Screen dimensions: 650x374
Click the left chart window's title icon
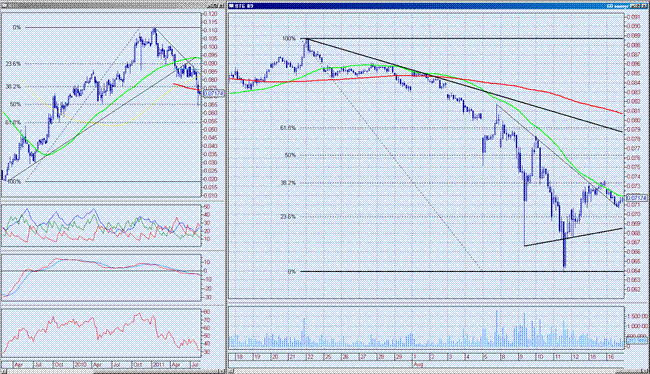(x=5, y=6)
